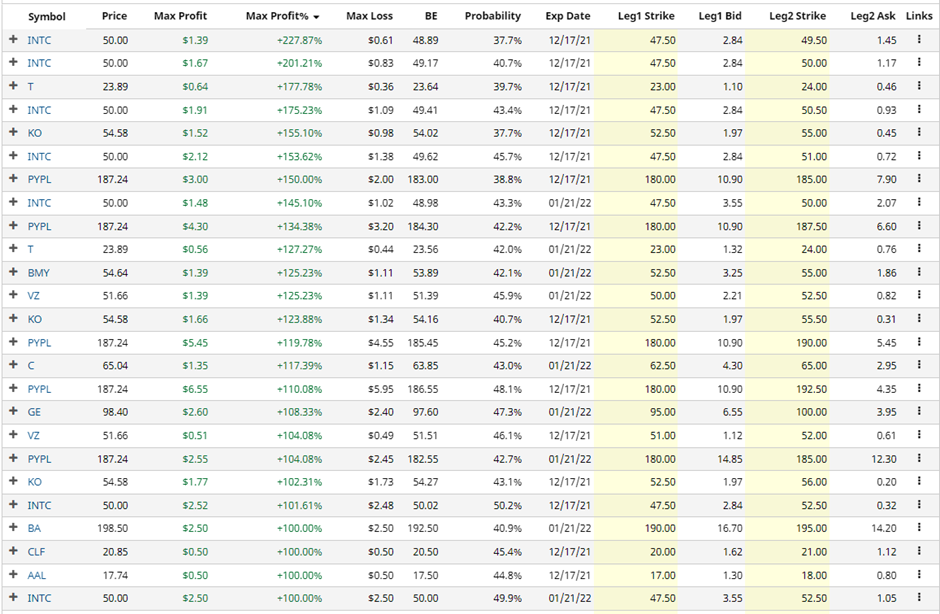Screen dimensions: 940x614
Task: Sort the table by the Price column
Action: point(114,16)
